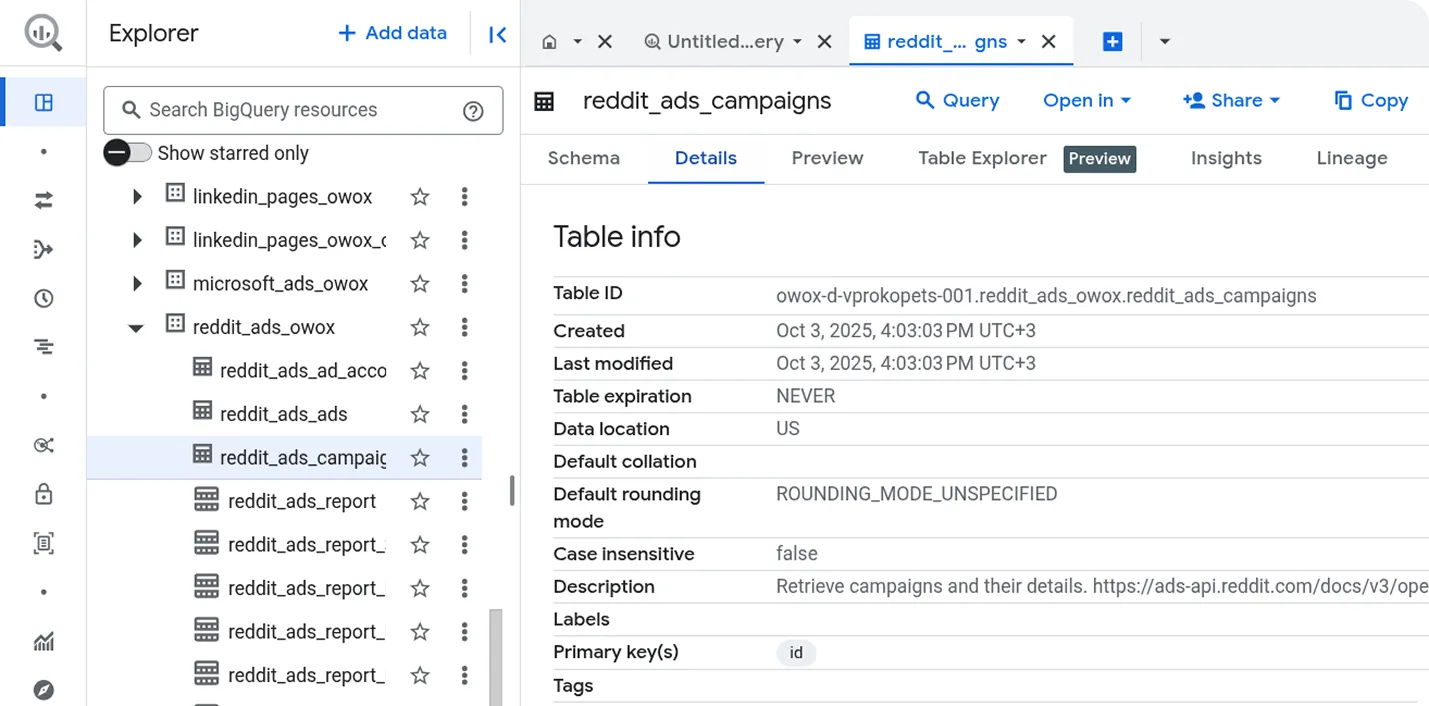
Task: Collapse the reddit_ads_owox dataset tree
Action: coord(137,328)
